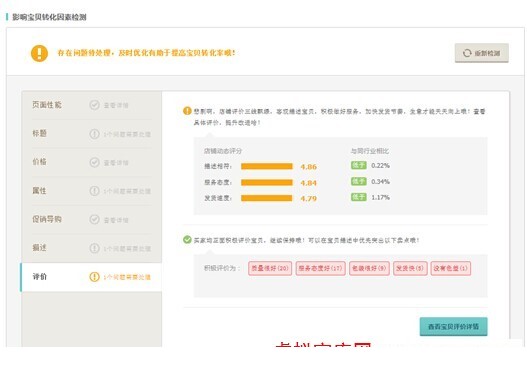Image resolution: width=527 pixels, height=370 pixels.
Task: Click orange warning icon beside store rating message
Action: 187,111
